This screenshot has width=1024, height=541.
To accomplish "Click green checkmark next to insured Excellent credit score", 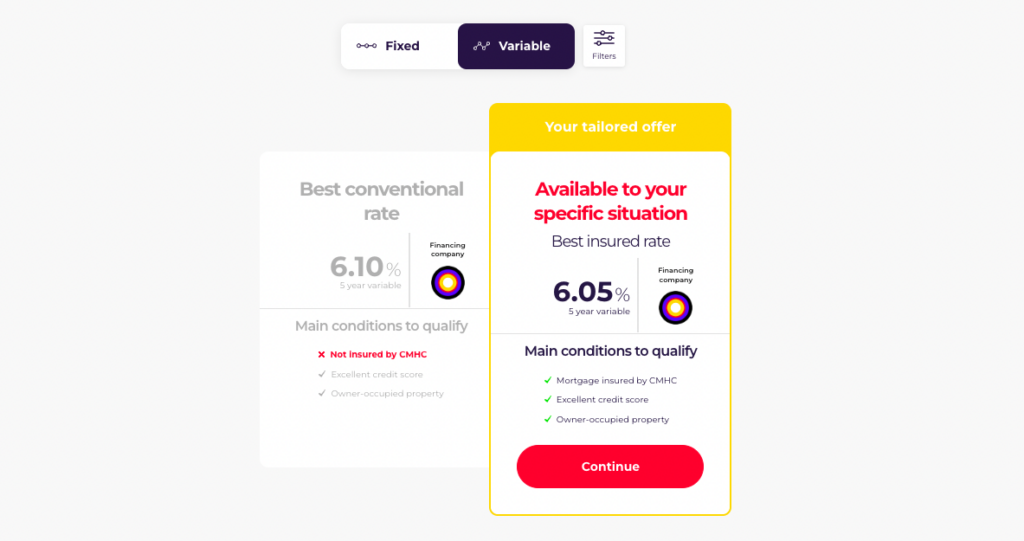I will [547, 400].
